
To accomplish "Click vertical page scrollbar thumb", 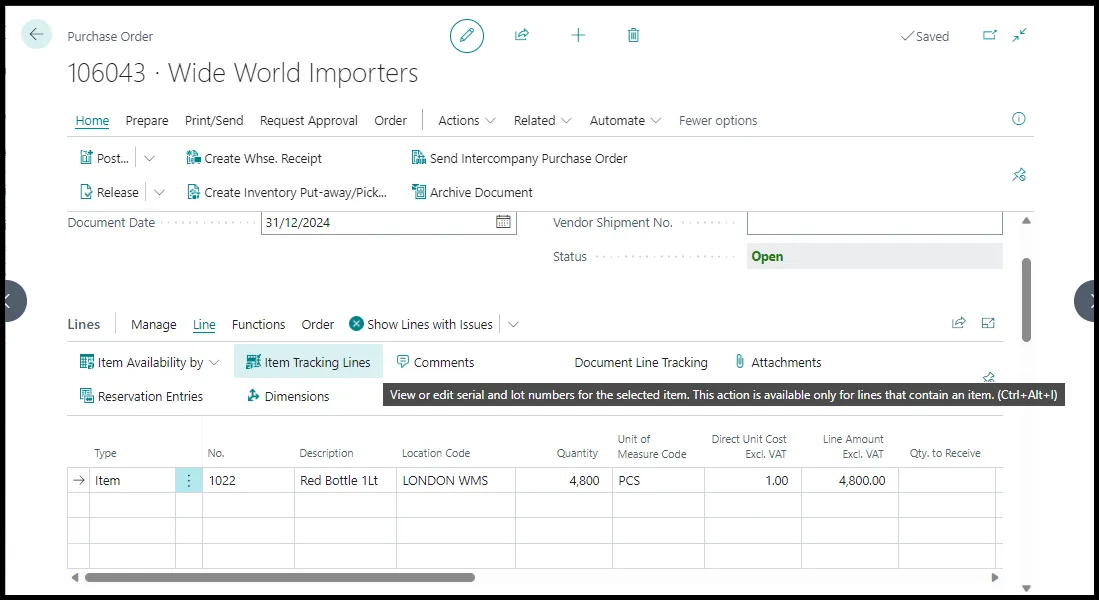I will (1026, 300).
